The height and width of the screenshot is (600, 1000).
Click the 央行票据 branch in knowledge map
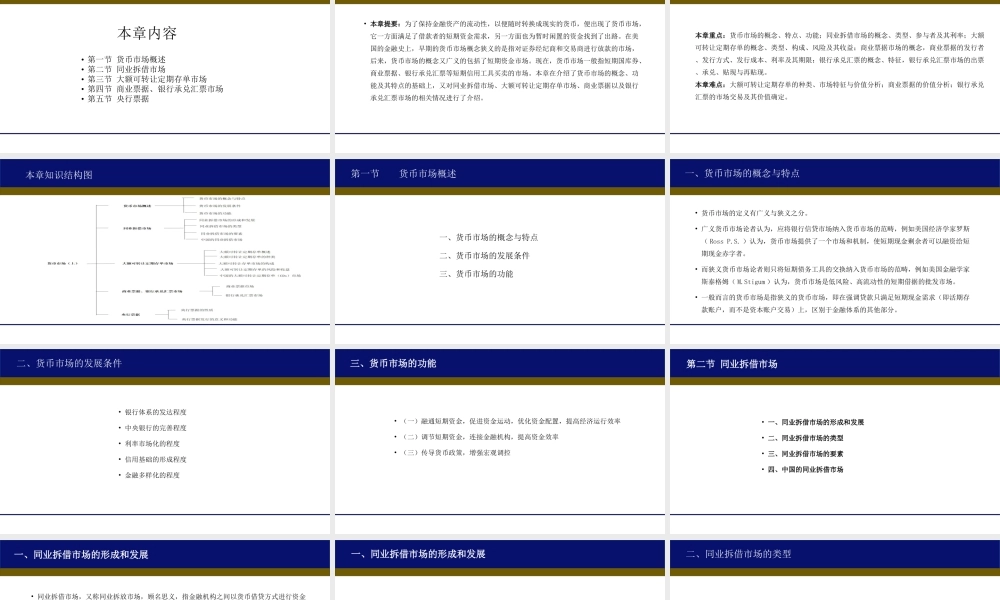129,313
